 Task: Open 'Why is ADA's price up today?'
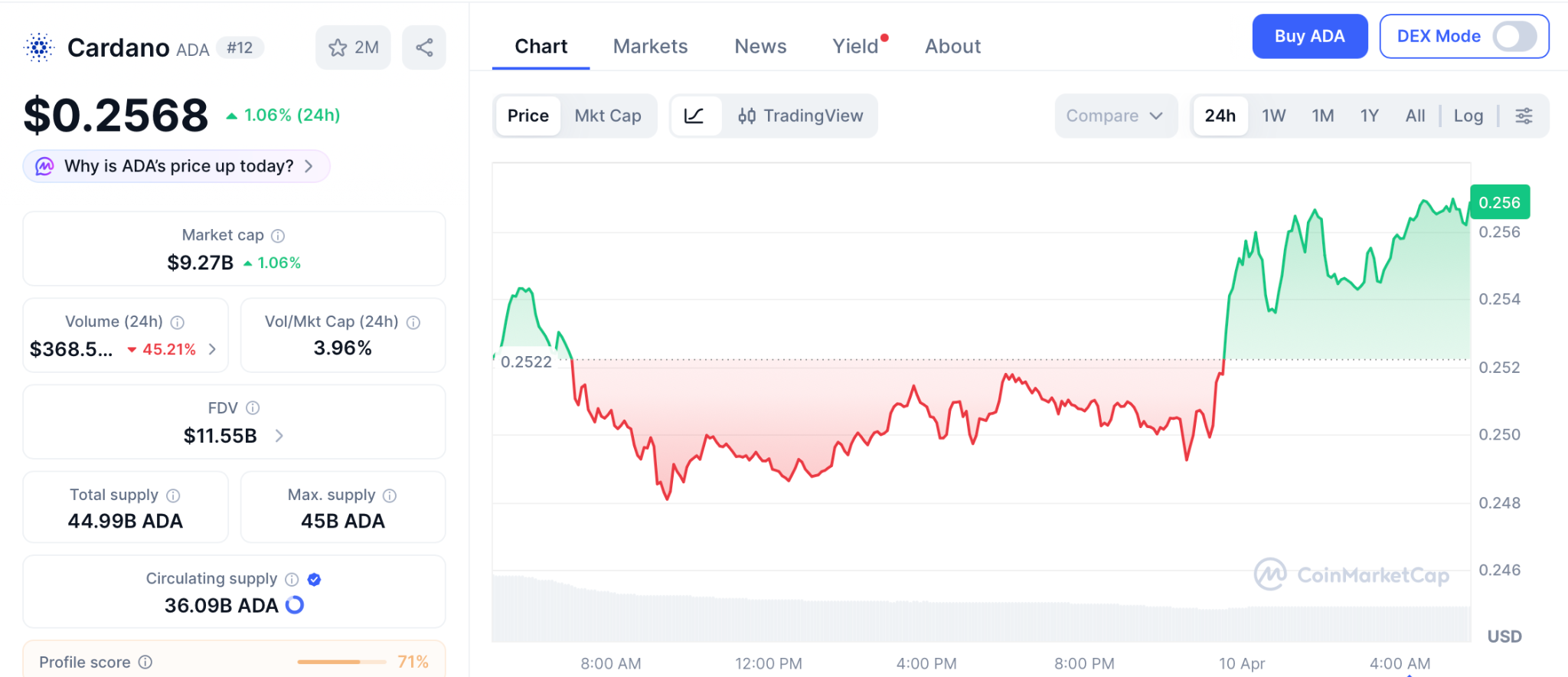177,166
